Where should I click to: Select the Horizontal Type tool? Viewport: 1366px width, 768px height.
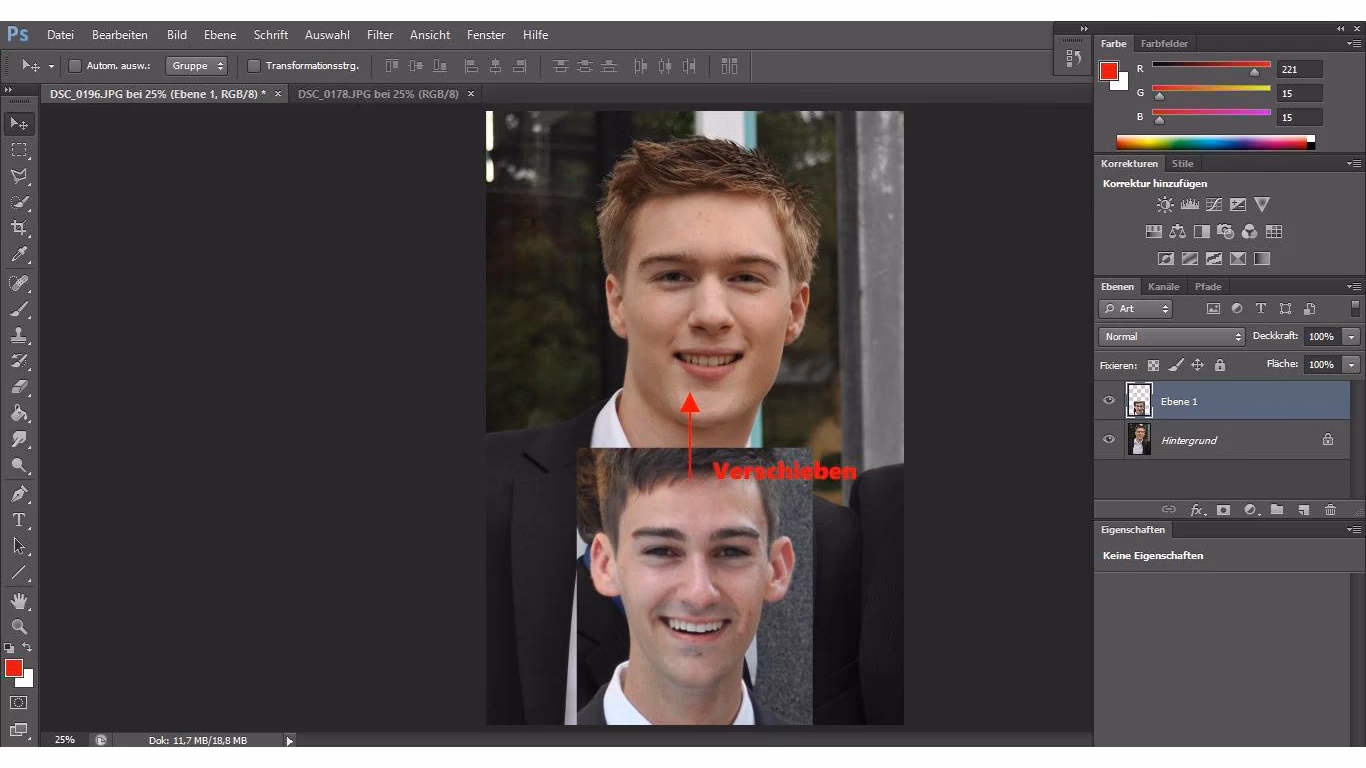[20, 519]
